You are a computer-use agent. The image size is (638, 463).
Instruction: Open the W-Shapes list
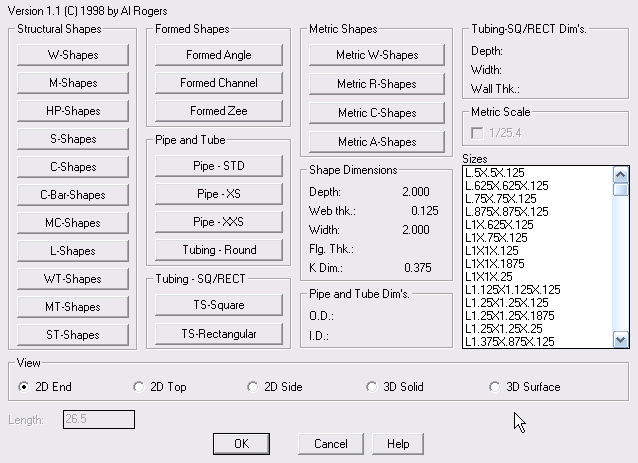click(73, 55)
